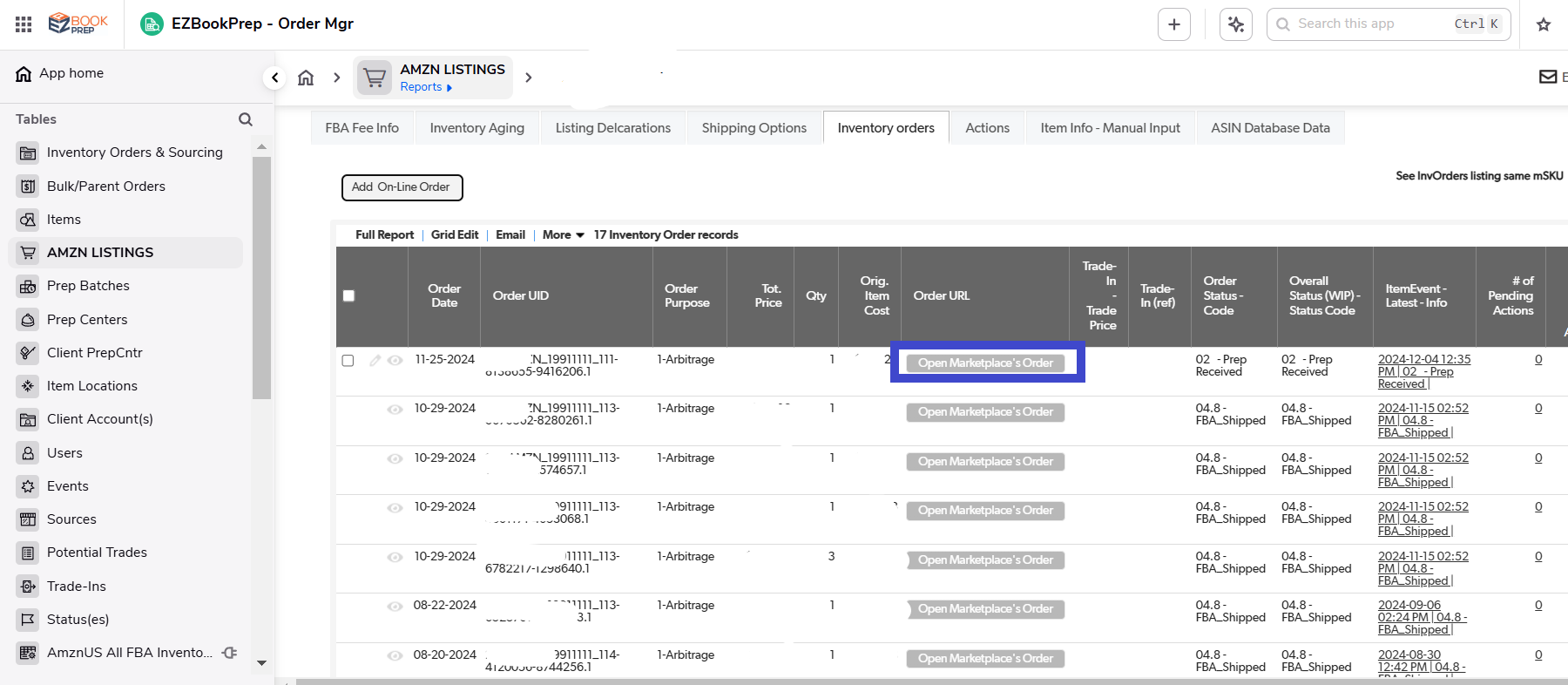The width and height of the screenshot is (1568, 685).
Task: Switch to the FBA Fee Info tab
Action: click(x=362, y=128)
